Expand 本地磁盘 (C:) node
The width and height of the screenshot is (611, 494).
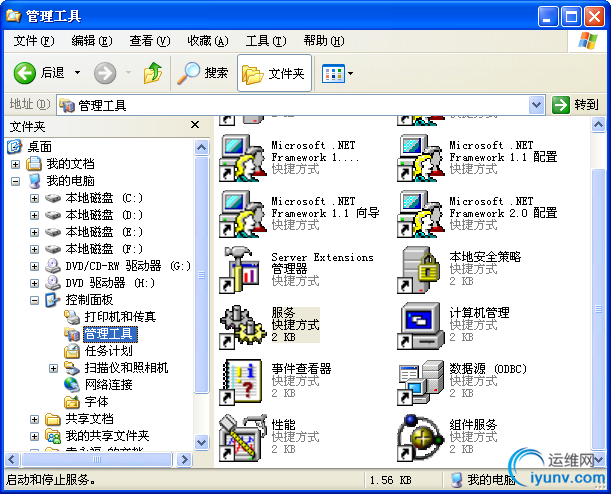[x=34, y=198]
